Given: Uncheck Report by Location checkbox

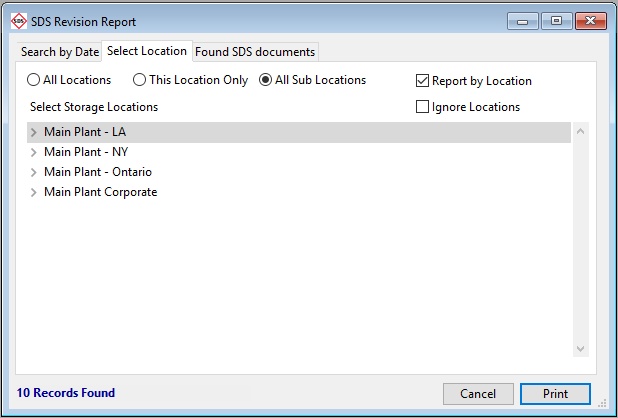Looking at the screenshot, I should [x=423, y=81].
